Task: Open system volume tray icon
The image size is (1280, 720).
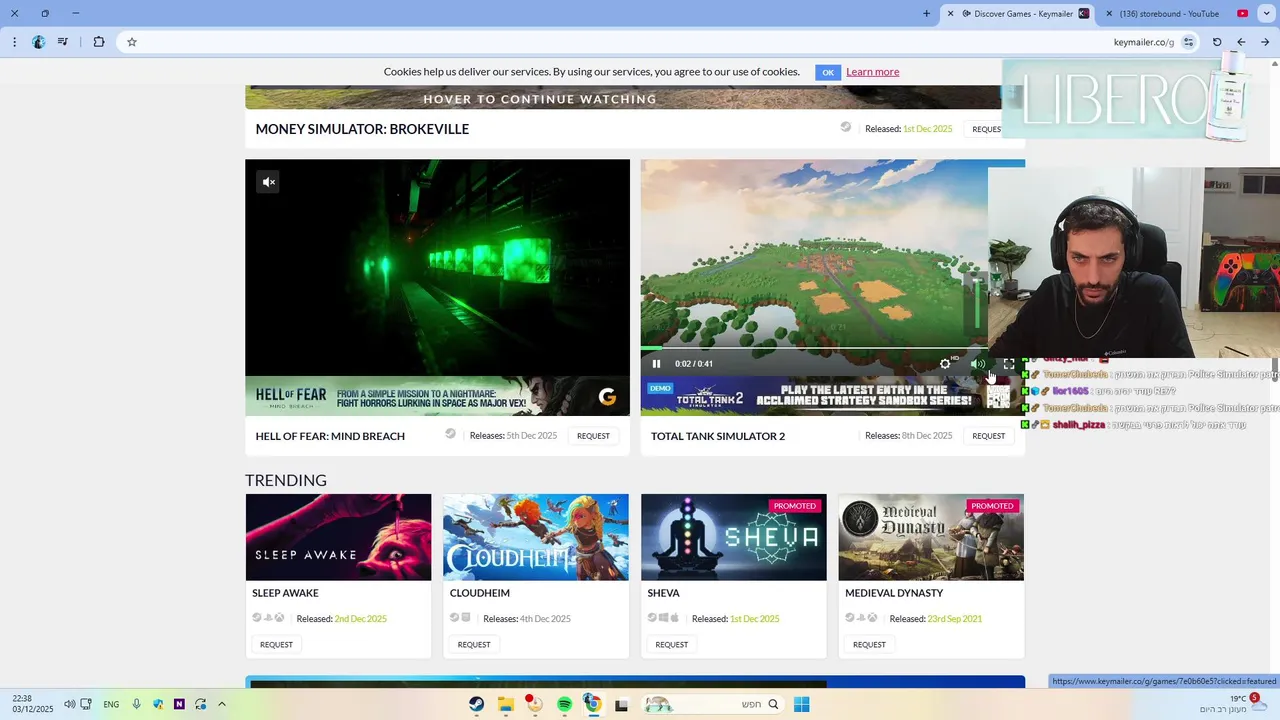Action: tap(69, 704)
